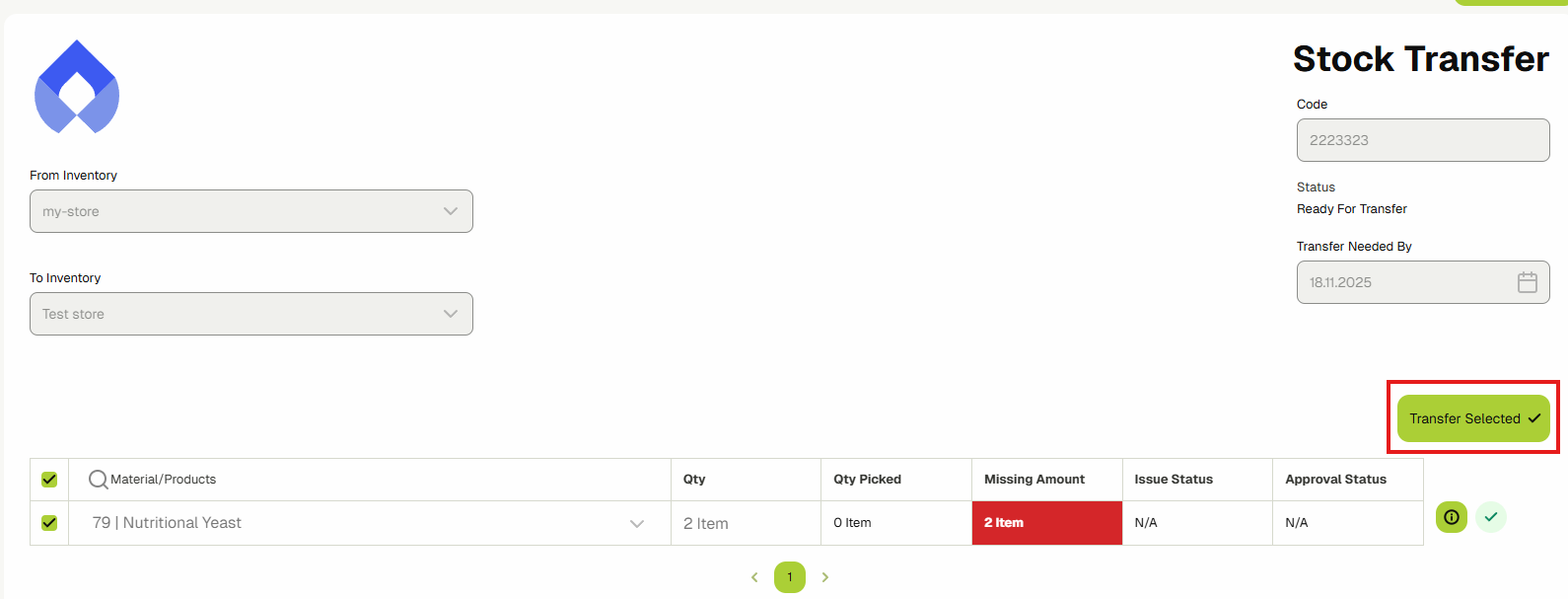Expand the Nutritional Yeast row chevron
Screen dimensions: 1568x599
636,522
